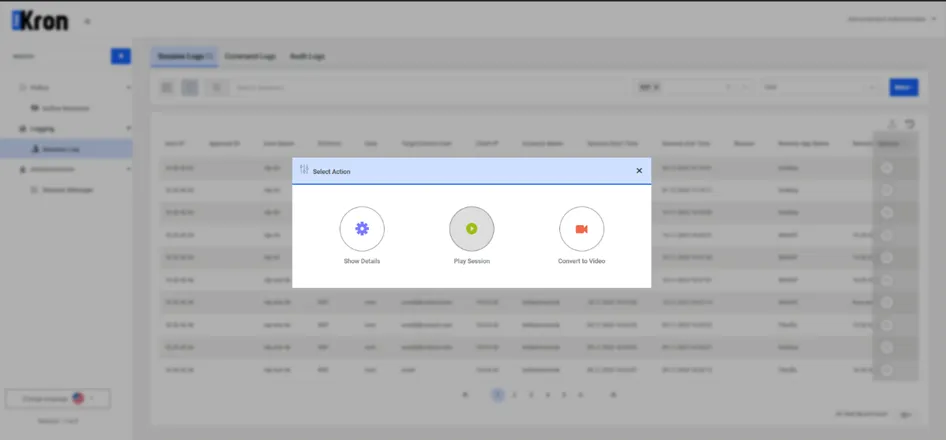
Task: Click the Show Details gear icon
Action: click(x=362, y=229)
